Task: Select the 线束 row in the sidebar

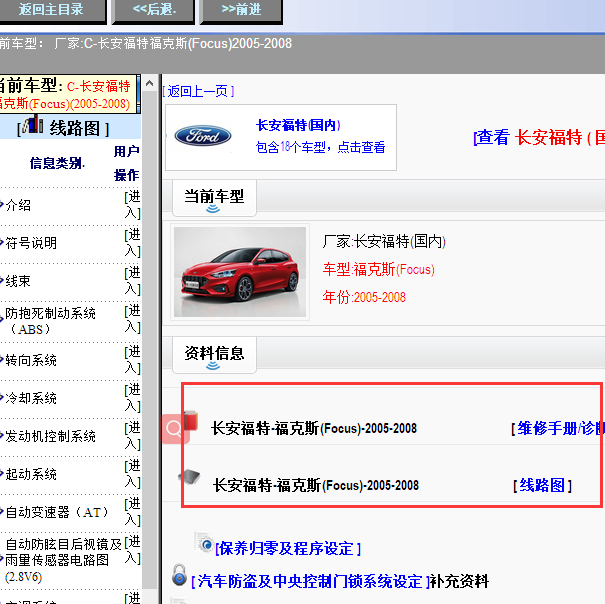Action: (x=18, y=281)
